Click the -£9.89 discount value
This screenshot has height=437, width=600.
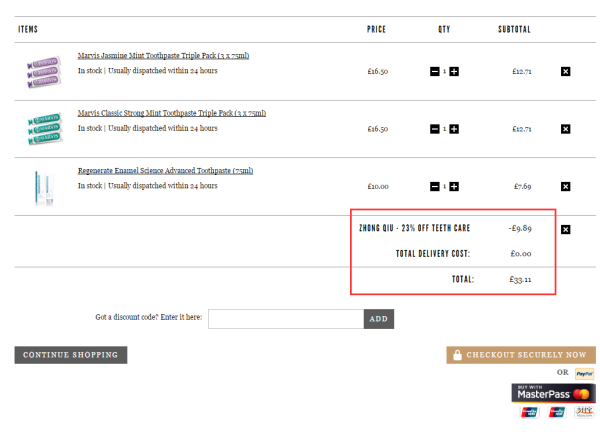click(520, 228)
